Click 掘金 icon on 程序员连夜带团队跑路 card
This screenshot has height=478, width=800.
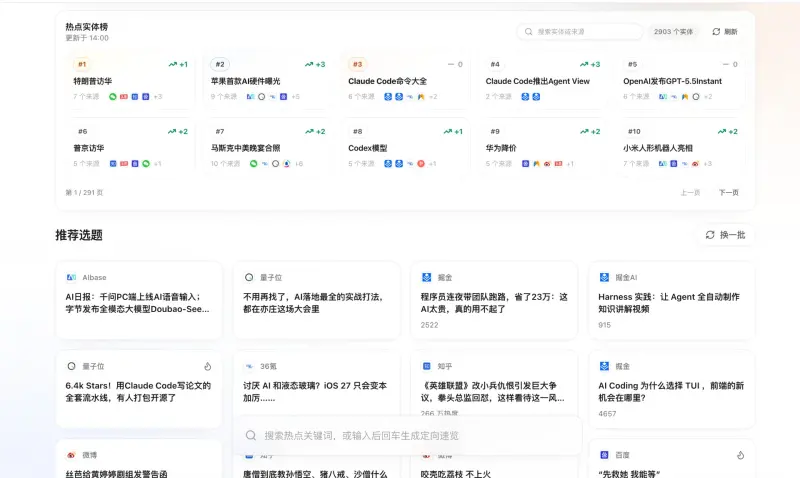click(x=427, y=278)
